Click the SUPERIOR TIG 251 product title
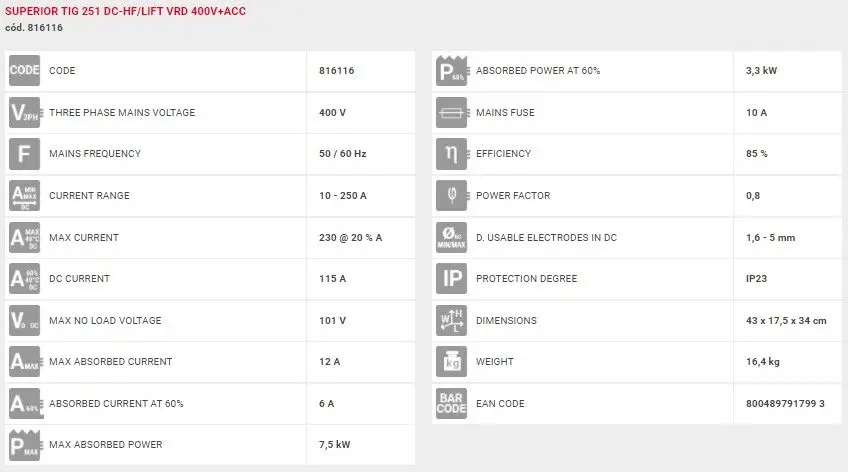848x472 pixels. pos(125,10)
